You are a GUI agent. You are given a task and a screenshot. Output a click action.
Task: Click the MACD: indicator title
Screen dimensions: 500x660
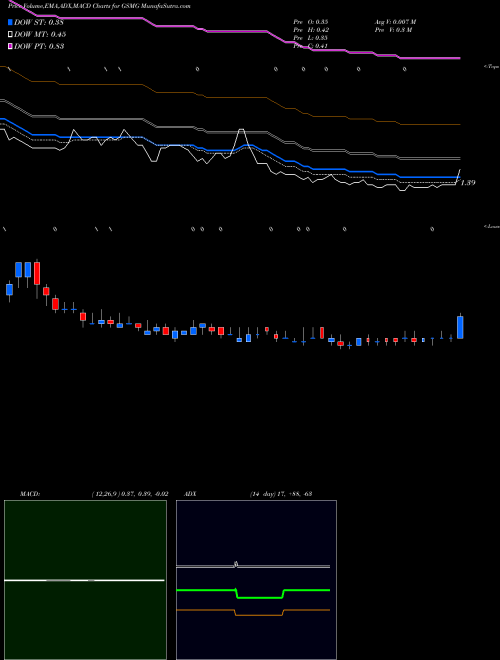pos(30,494)
